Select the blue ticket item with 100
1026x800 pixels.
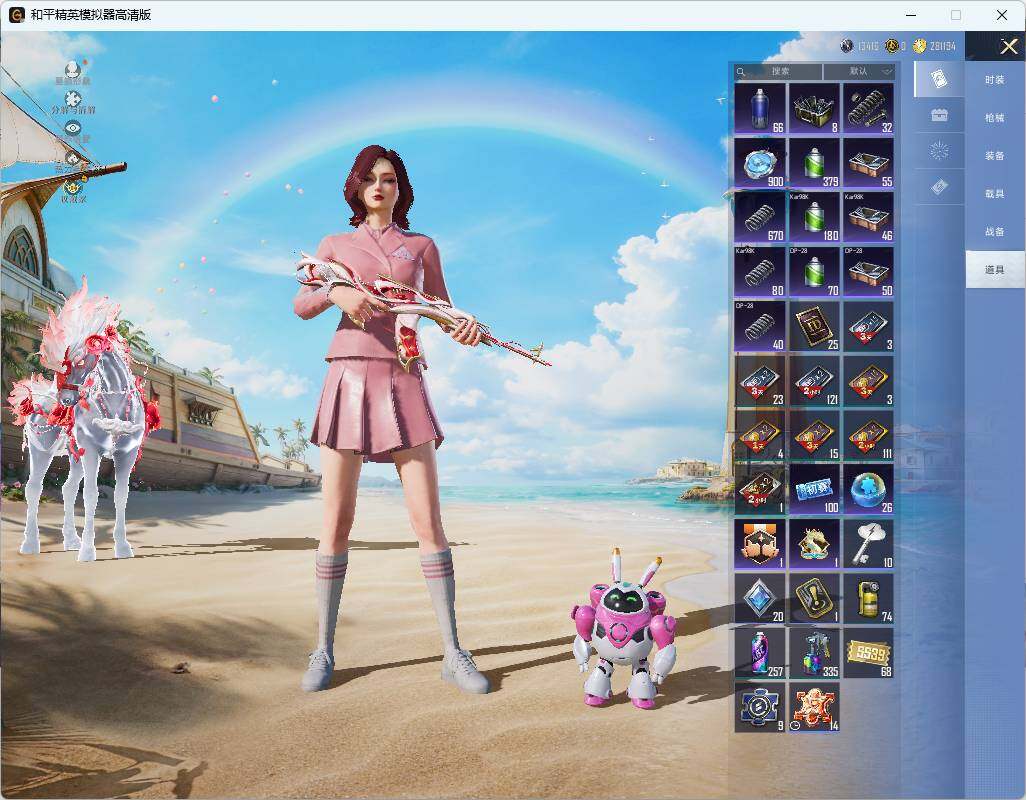point(814,489)
